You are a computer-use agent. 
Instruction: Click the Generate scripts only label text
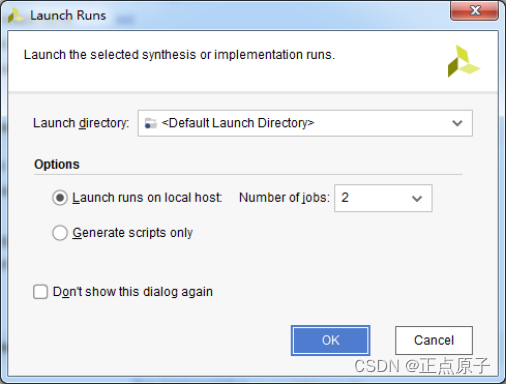[133, 233]
